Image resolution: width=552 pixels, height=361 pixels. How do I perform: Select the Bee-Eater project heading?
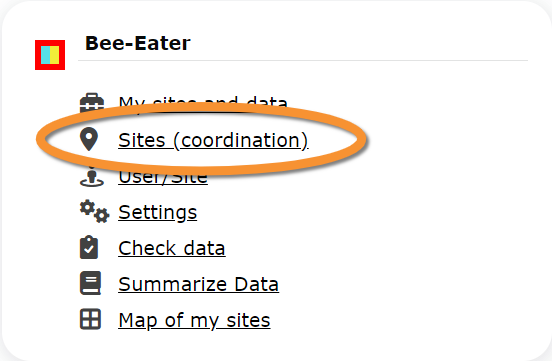click(x=138, y=43)
